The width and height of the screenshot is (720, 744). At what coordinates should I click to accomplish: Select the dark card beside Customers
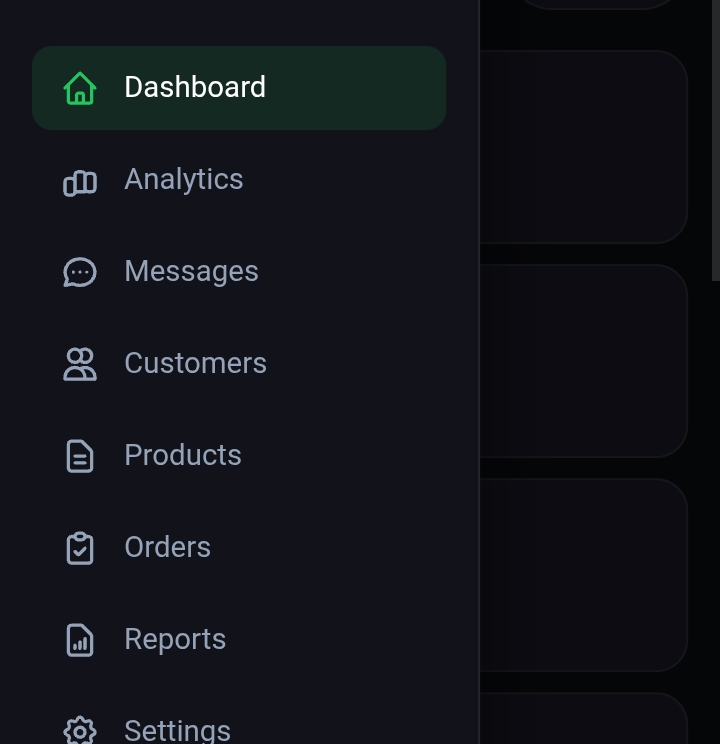point(584,361)
